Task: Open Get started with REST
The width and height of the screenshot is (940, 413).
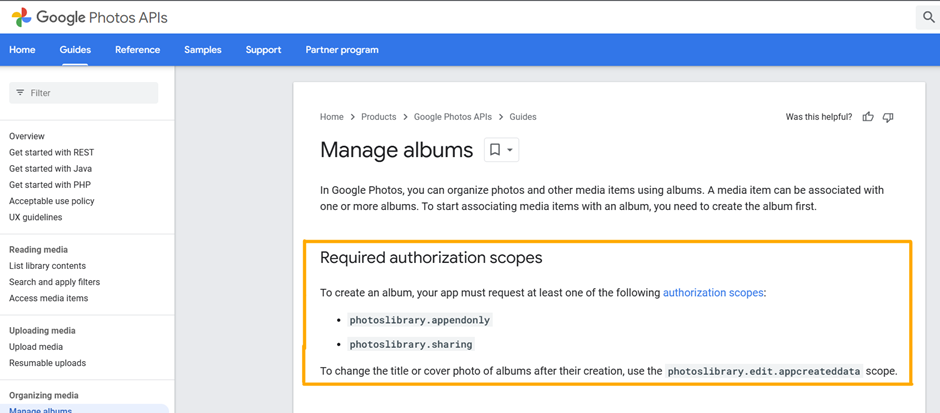Action: click(52, 152)
